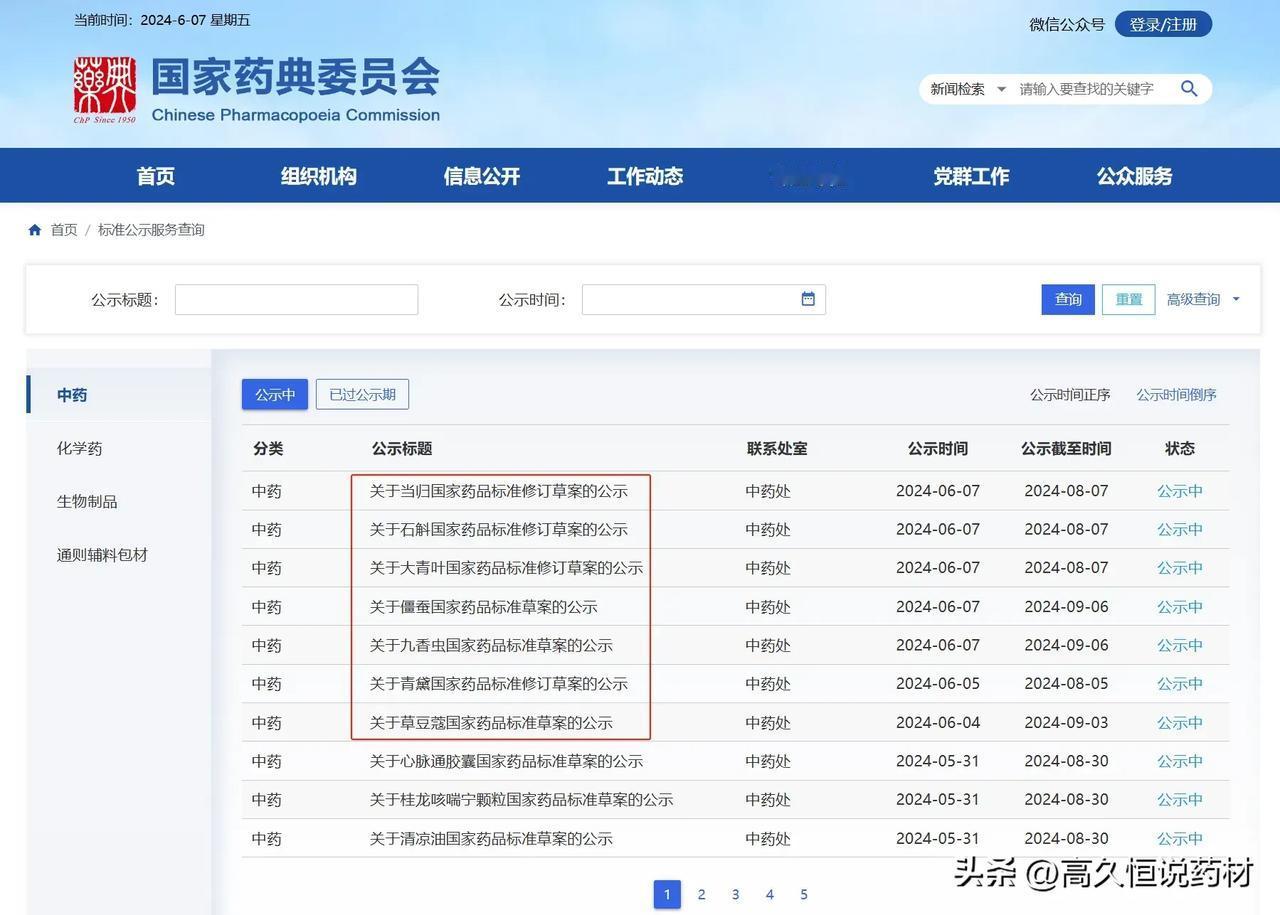Go to page 1 of results
Screen dimensions: 1280x915
(667, 894)
